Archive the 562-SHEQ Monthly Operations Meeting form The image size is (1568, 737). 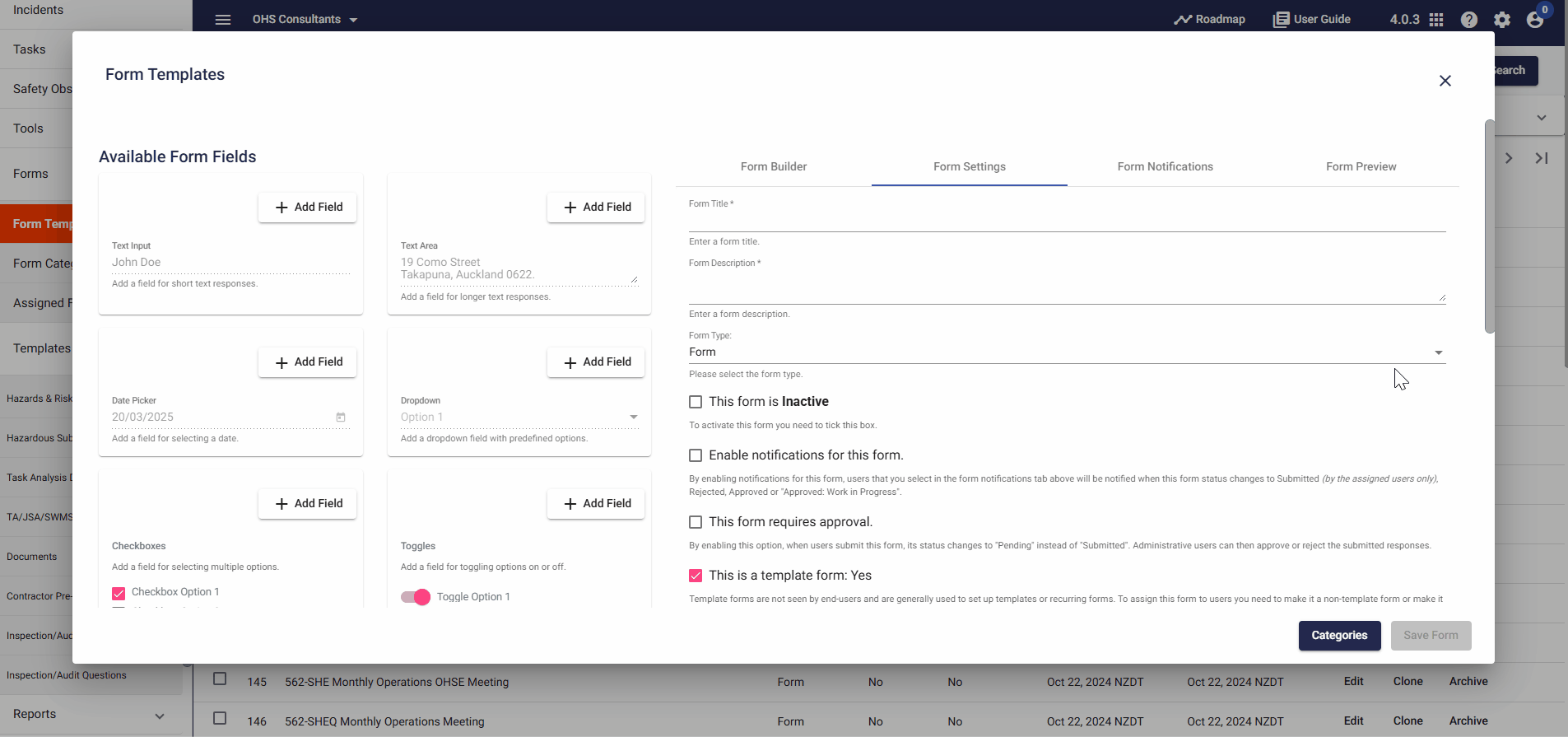pyautogui.click(x=1468, y=721)
